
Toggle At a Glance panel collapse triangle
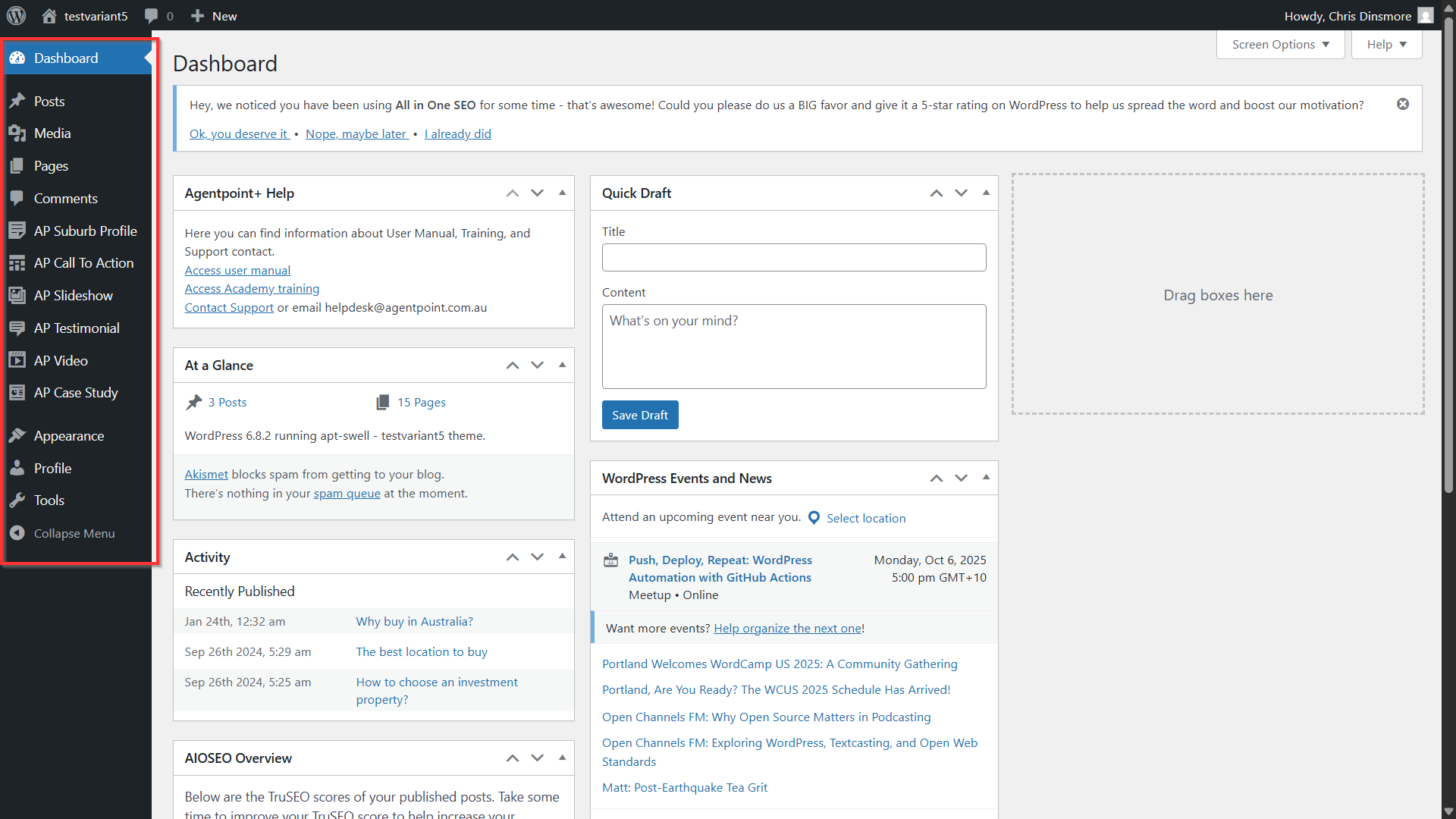point(562,366)
